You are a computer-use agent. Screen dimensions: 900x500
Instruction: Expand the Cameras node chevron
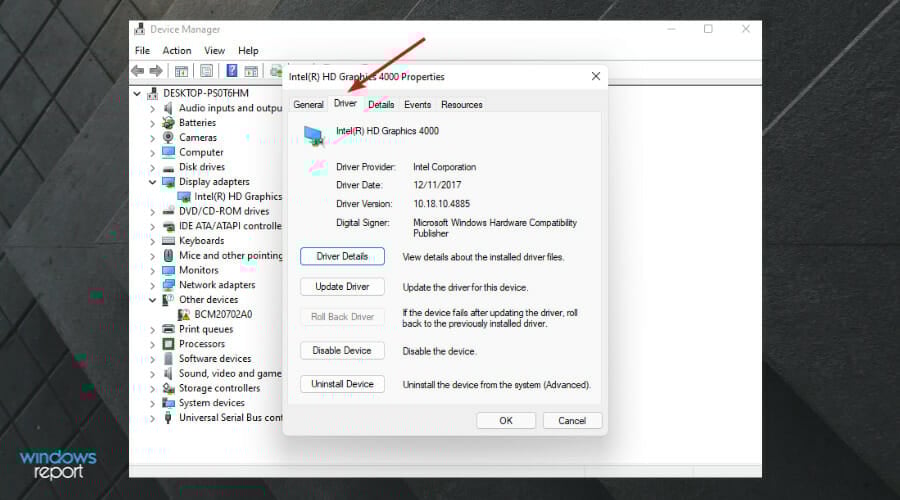(x=152, y=138)
